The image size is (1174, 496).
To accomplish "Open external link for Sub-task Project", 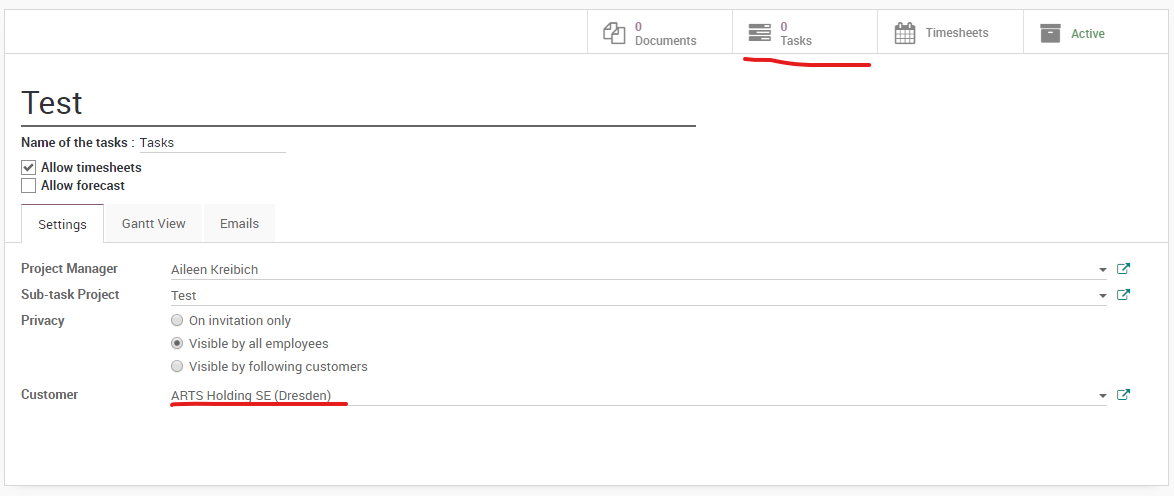I will click(1123, 294).
